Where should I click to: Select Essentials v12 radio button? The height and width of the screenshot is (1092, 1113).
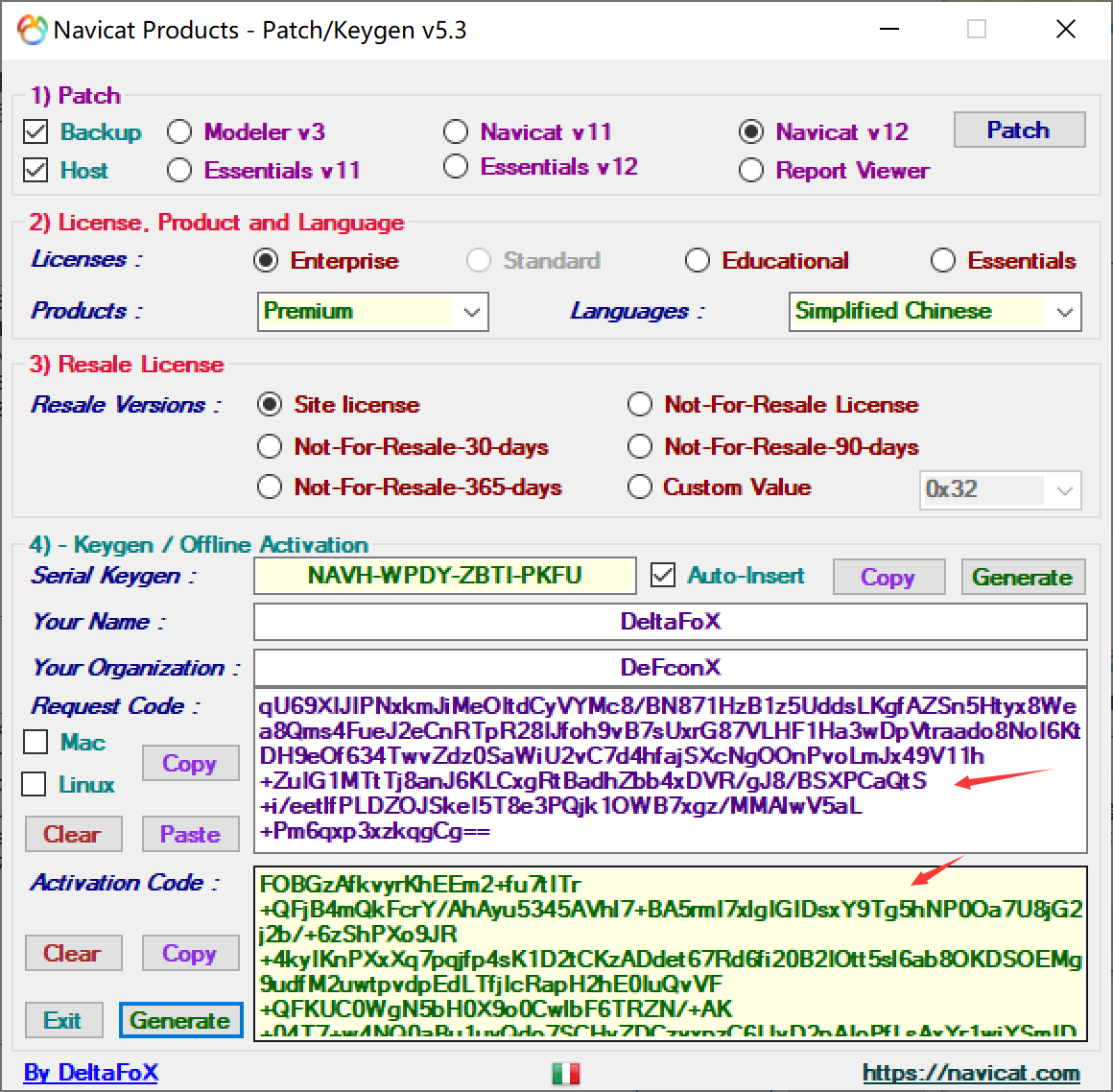pos(455,167)
